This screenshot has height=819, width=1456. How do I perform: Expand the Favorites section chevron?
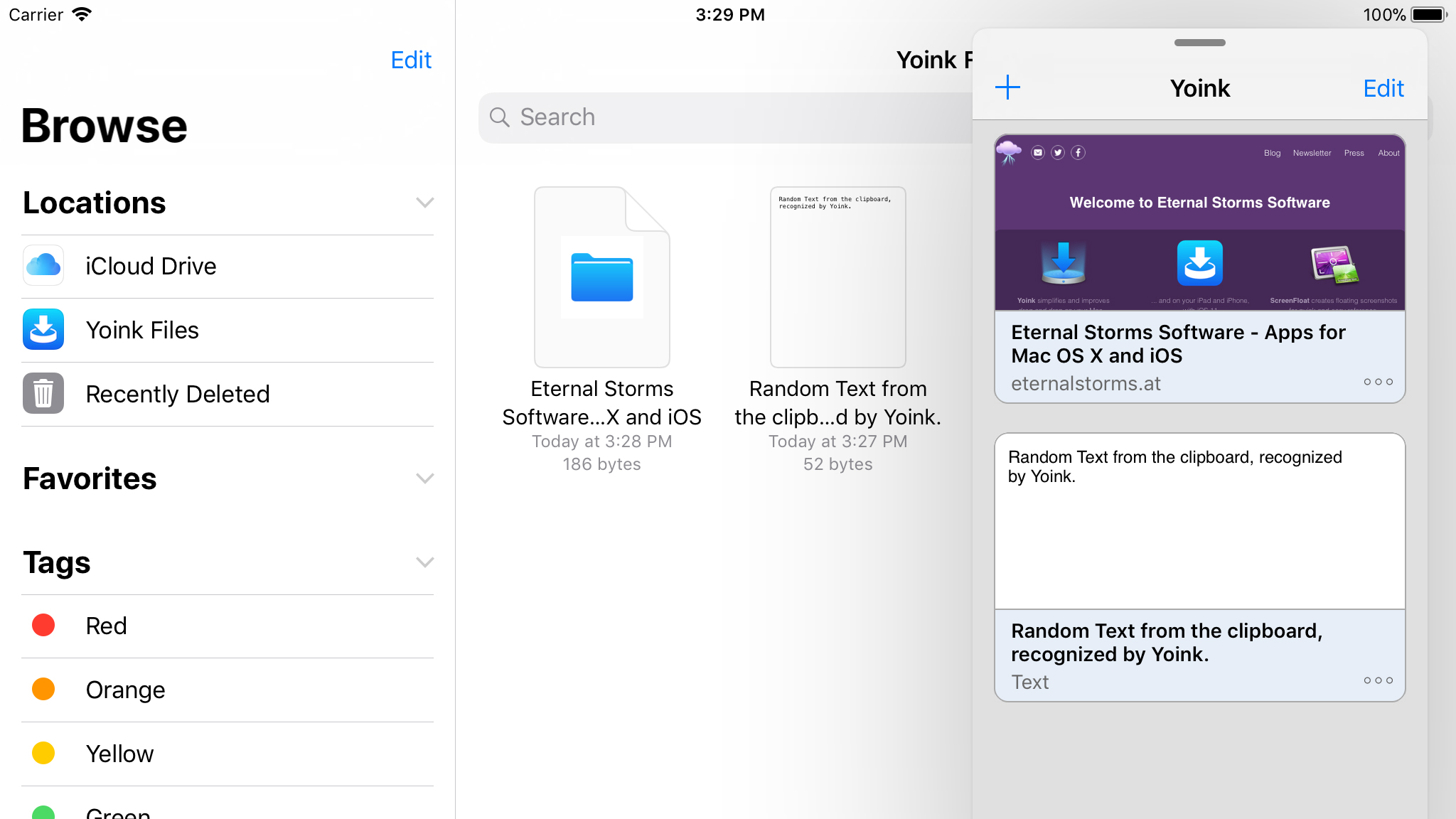(x=424, y=478)
